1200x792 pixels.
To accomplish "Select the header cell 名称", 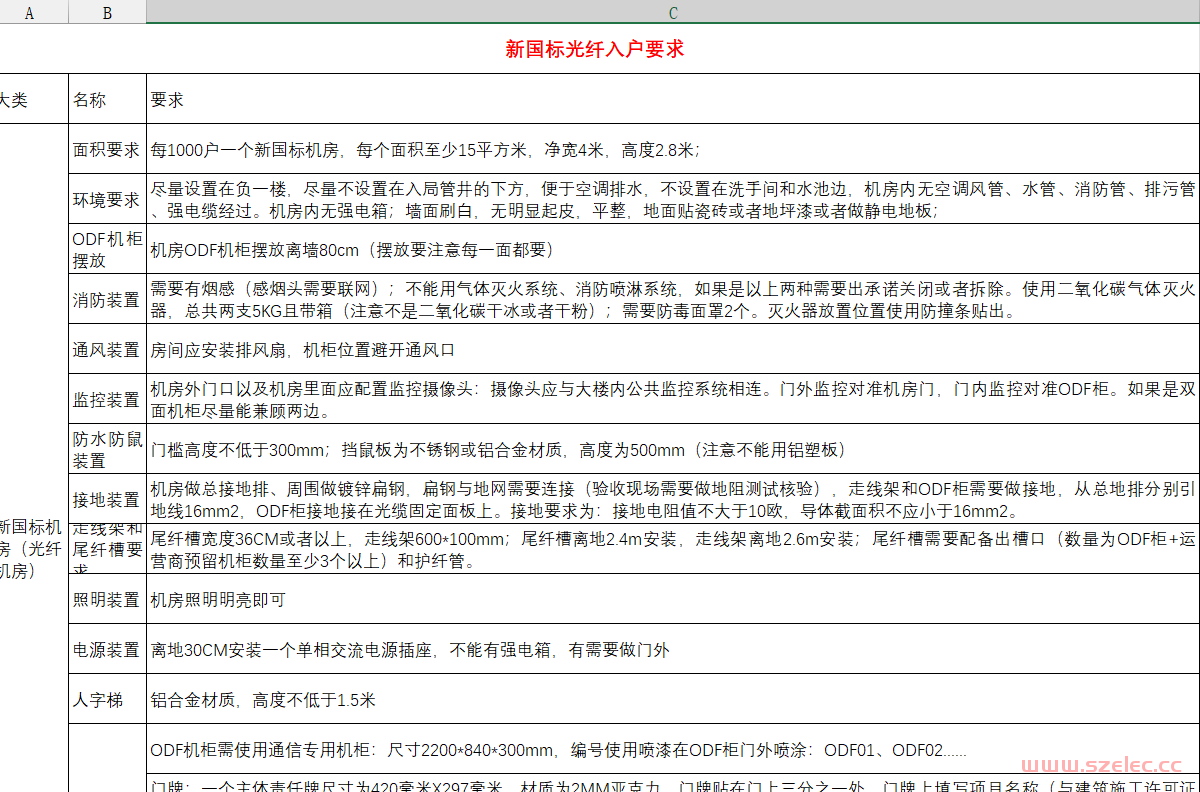I will (x=108, y=99).
